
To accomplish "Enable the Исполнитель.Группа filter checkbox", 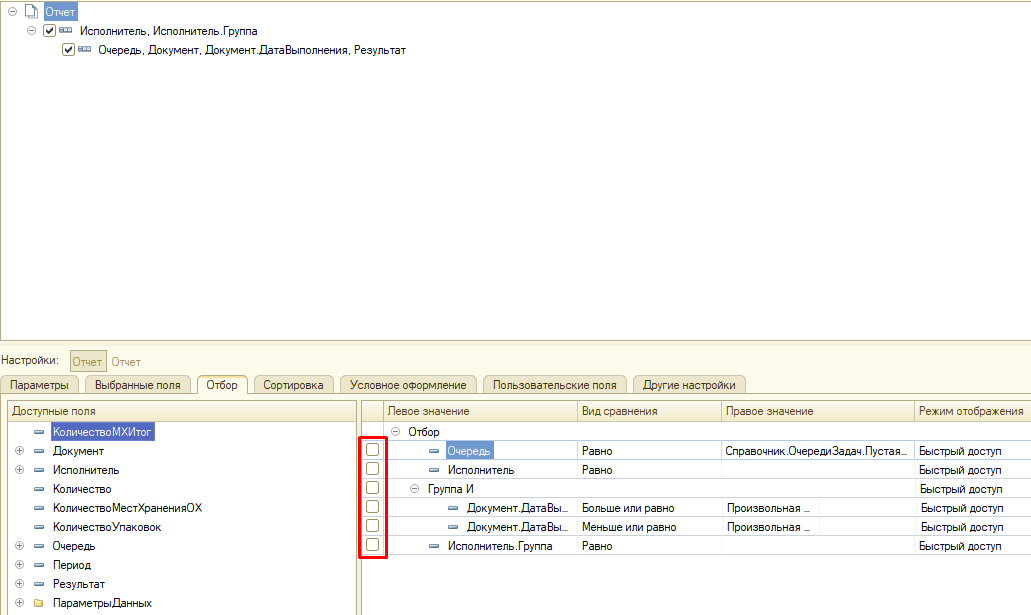I will (373, 545).
